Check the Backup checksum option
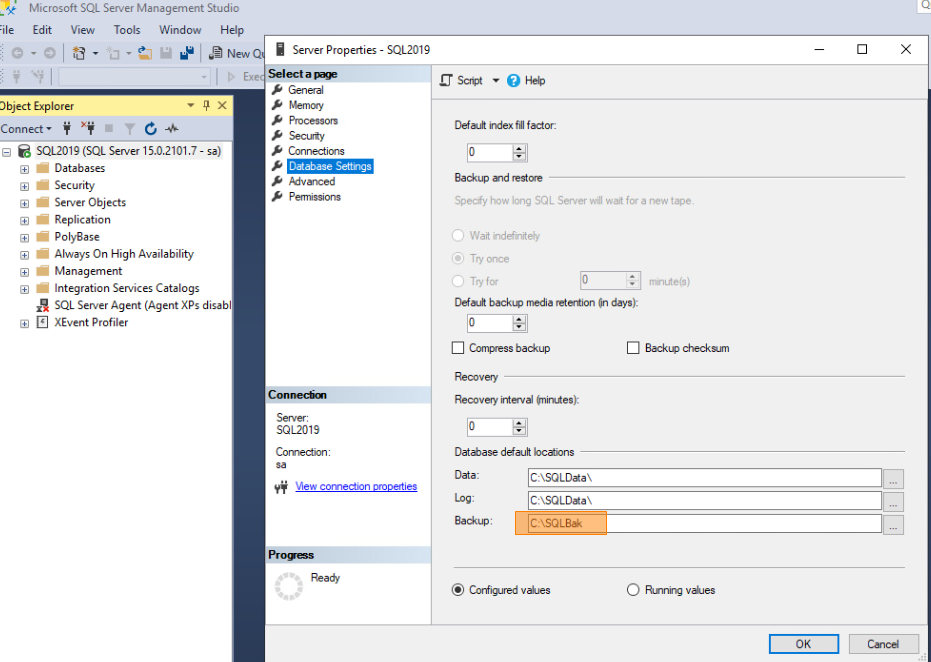 coord(633,348)
